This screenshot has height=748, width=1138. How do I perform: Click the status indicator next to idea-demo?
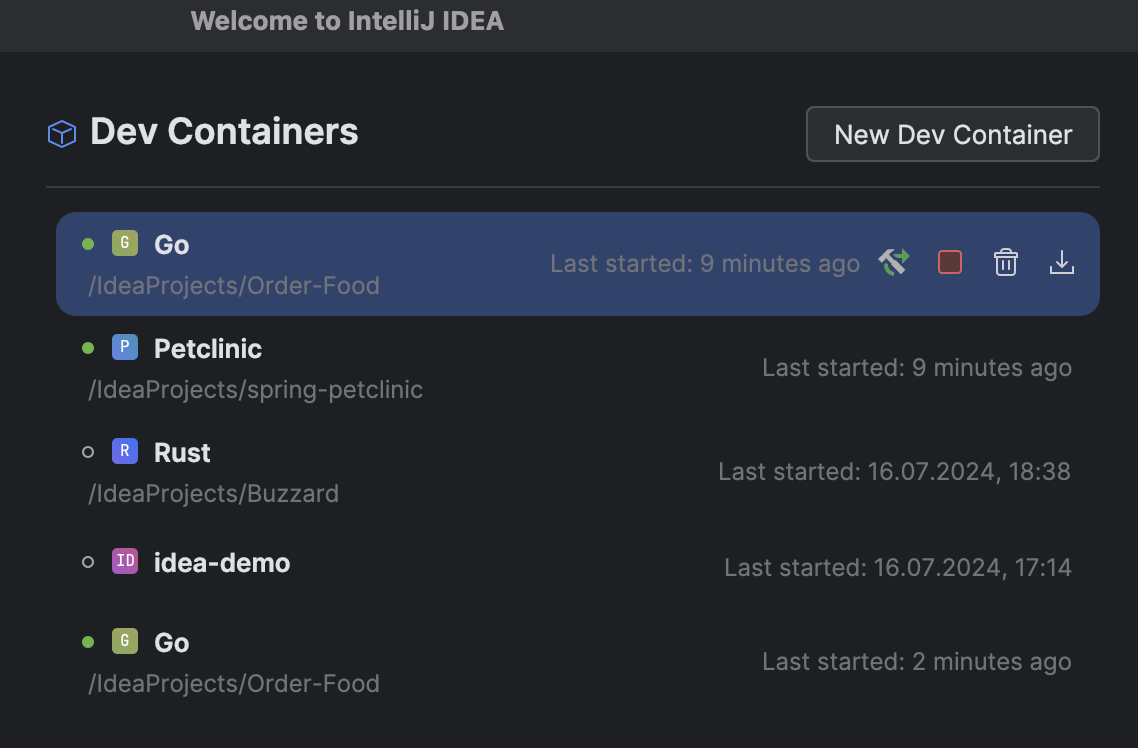[88, 561]
